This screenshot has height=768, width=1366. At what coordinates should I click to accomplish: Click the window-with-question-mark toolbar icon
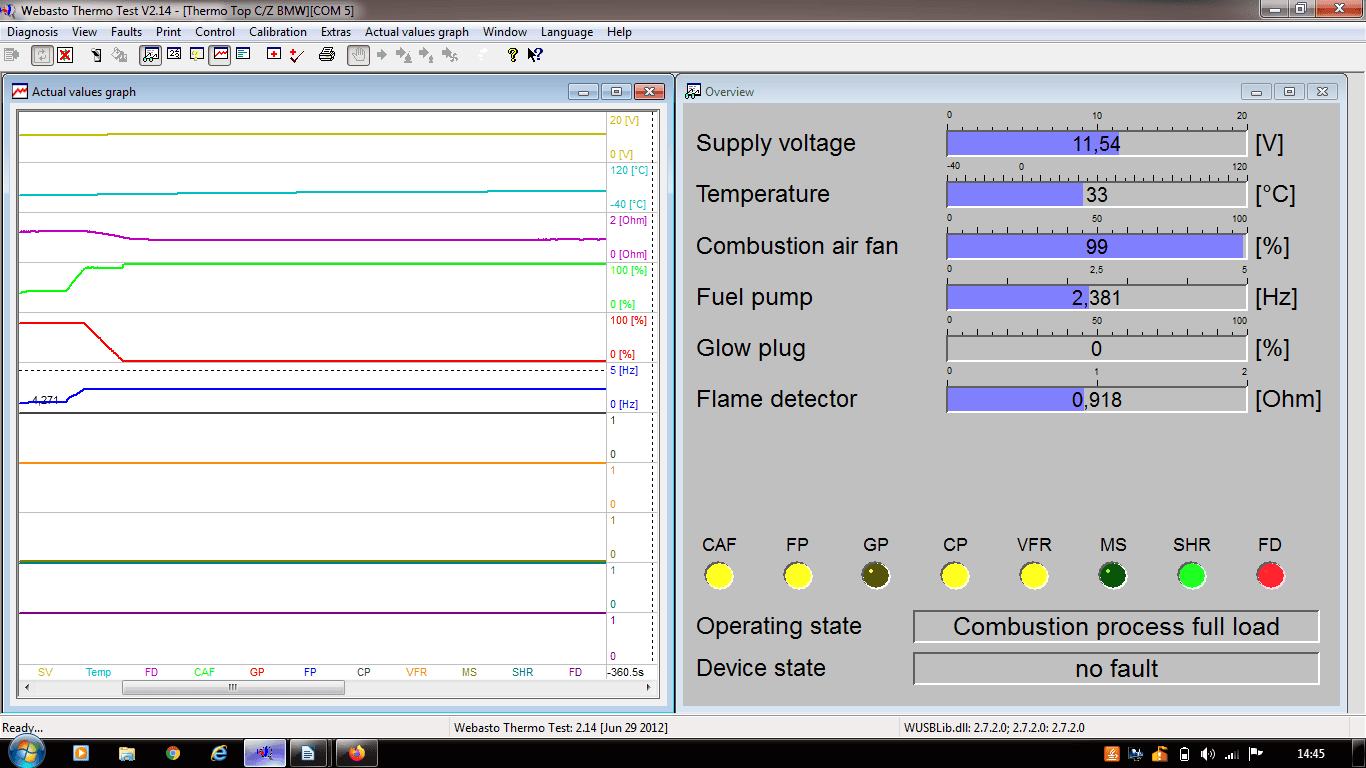[198, 55]
